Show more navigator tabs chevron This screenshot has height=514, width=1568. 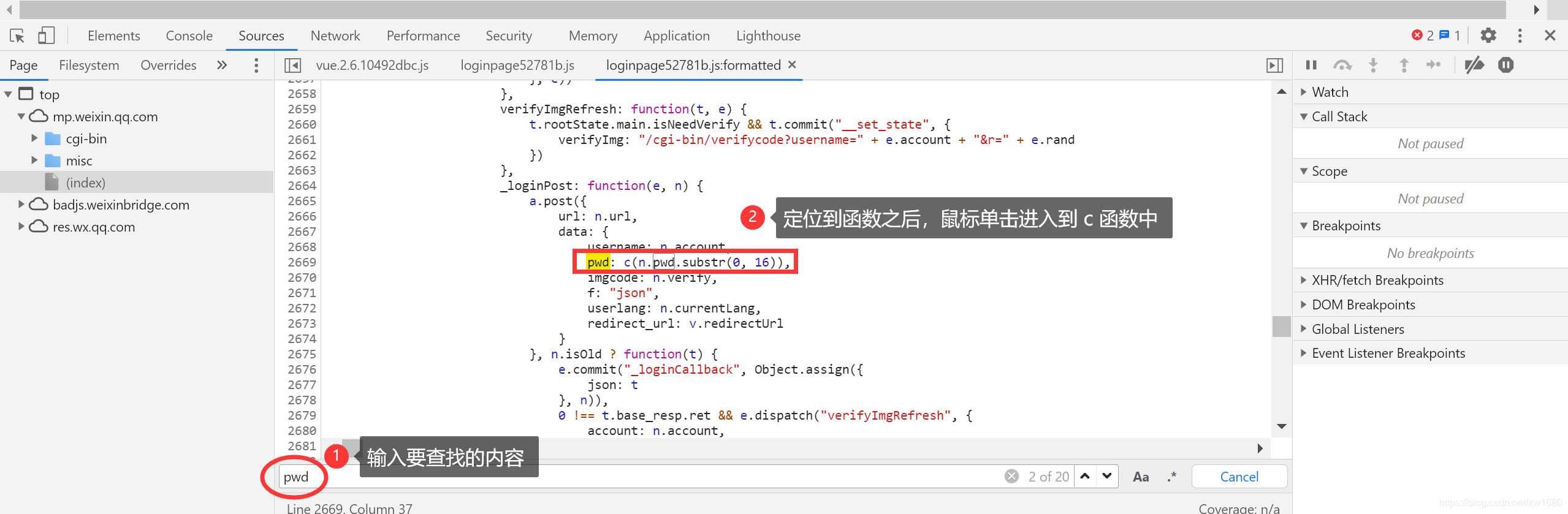(222, 65)
